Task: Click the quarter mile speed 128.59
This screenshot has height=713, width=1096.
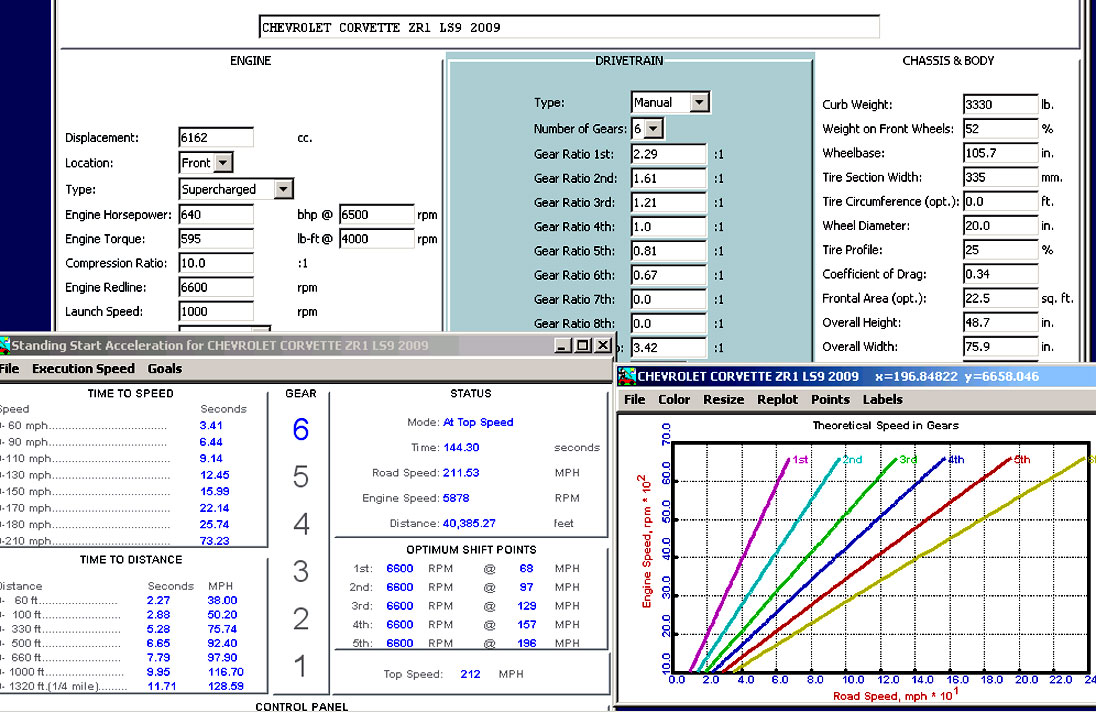Action: (x=226, y=686)
